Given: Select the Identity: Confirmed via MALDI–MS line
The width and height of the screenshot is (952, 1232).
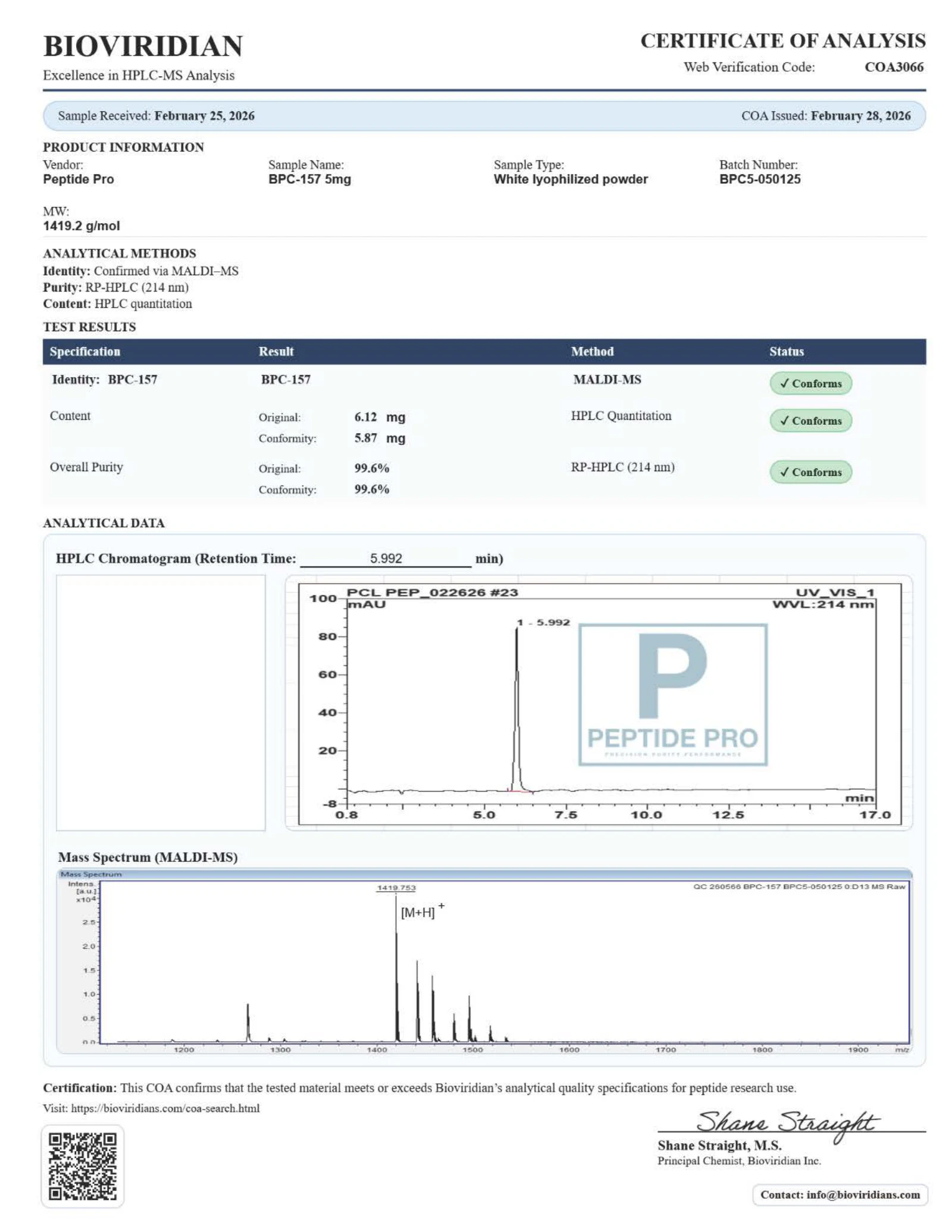Looking at the screenshot, I should [140, 271].
